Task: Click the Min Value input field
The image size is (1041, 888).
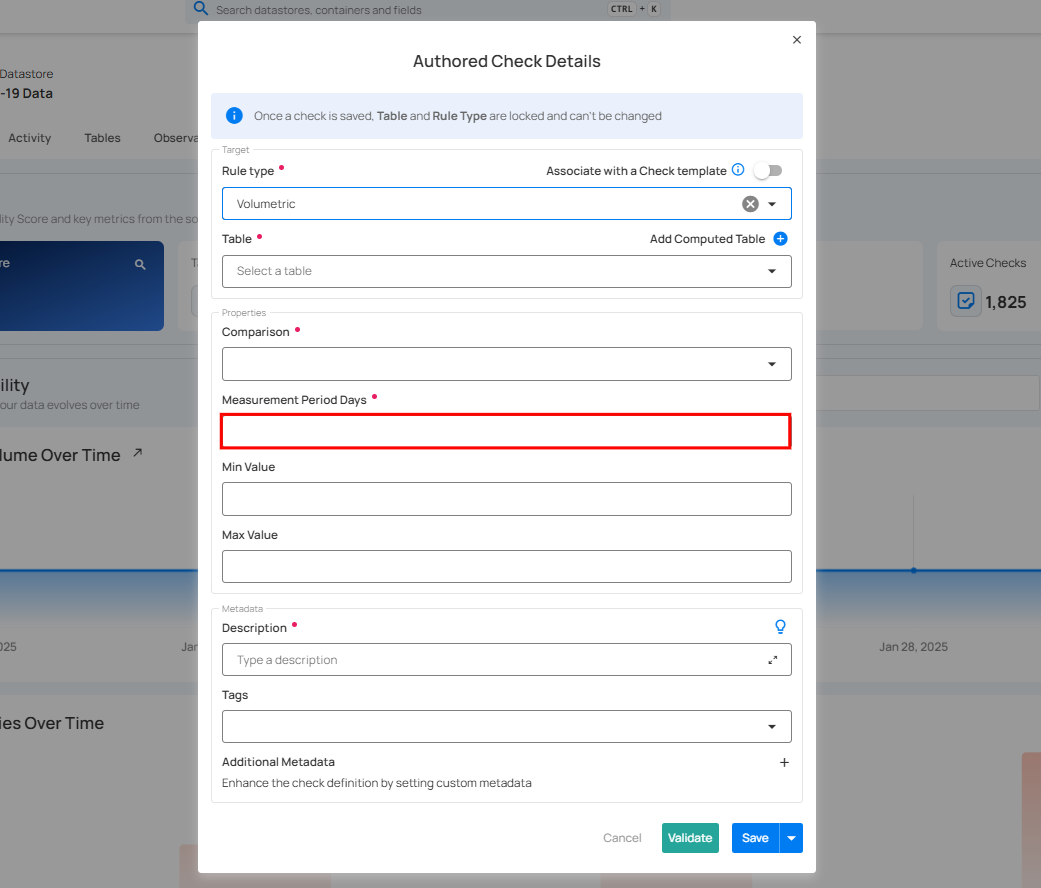Action: point(506,499)
